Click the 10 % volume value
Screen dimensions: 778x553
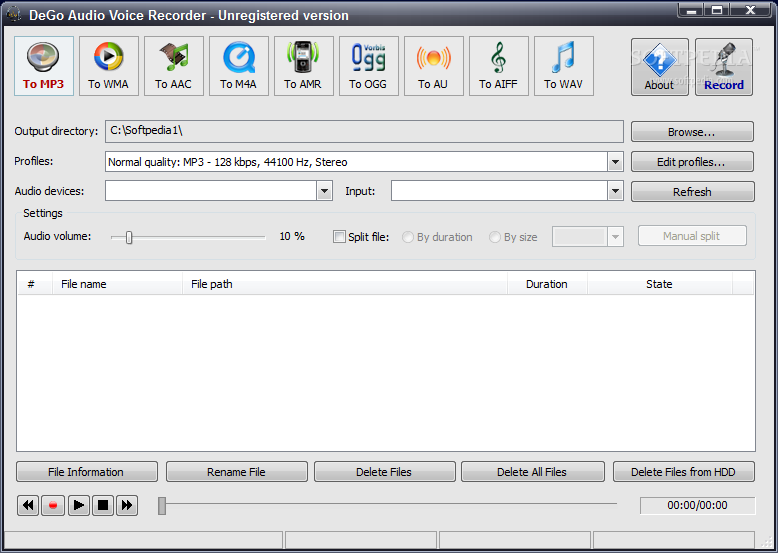292,236
